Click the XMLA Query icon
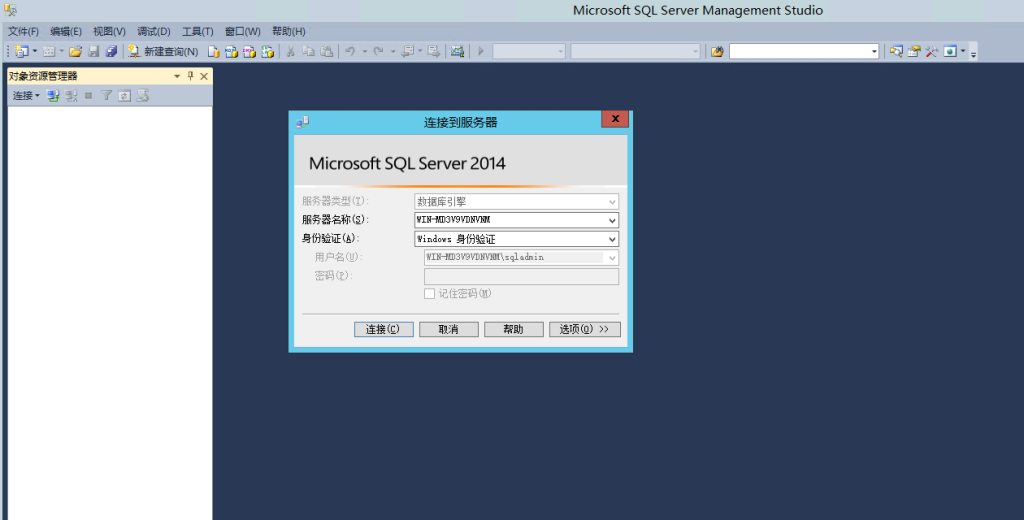Viewport: 1024px width, 520px height. coord(268,51)
